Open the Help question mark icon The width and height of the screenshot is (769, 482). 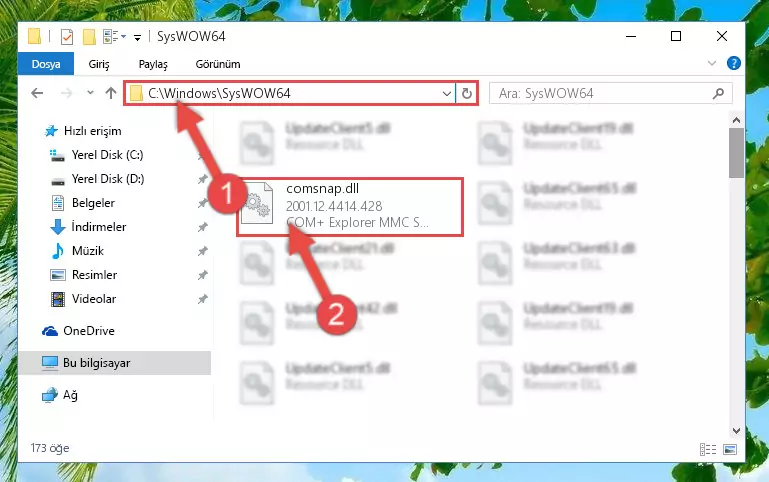point(734,63)
